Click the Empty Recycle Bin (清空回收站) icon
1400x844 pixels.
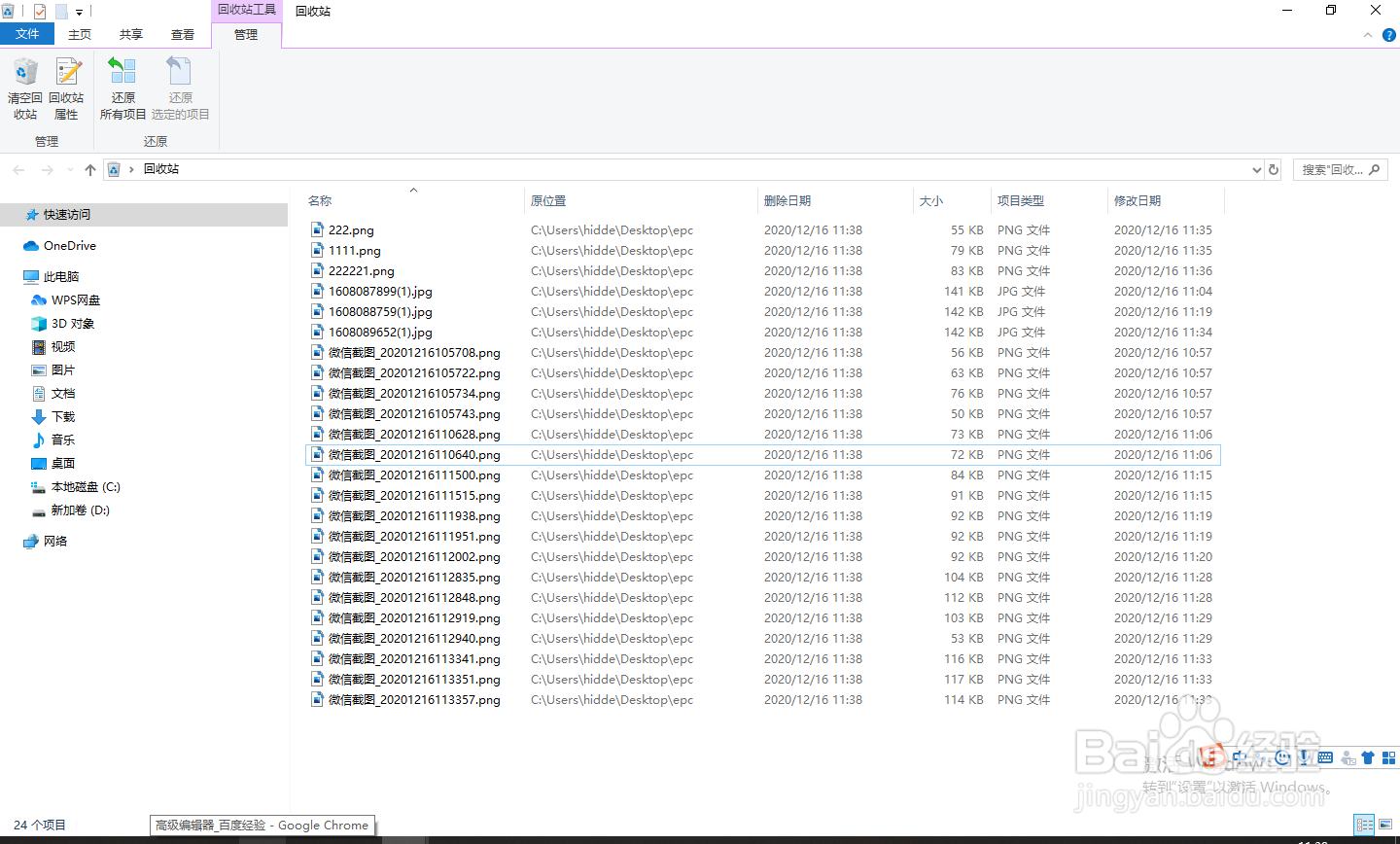pyautogui.click(x=25, y=88)
